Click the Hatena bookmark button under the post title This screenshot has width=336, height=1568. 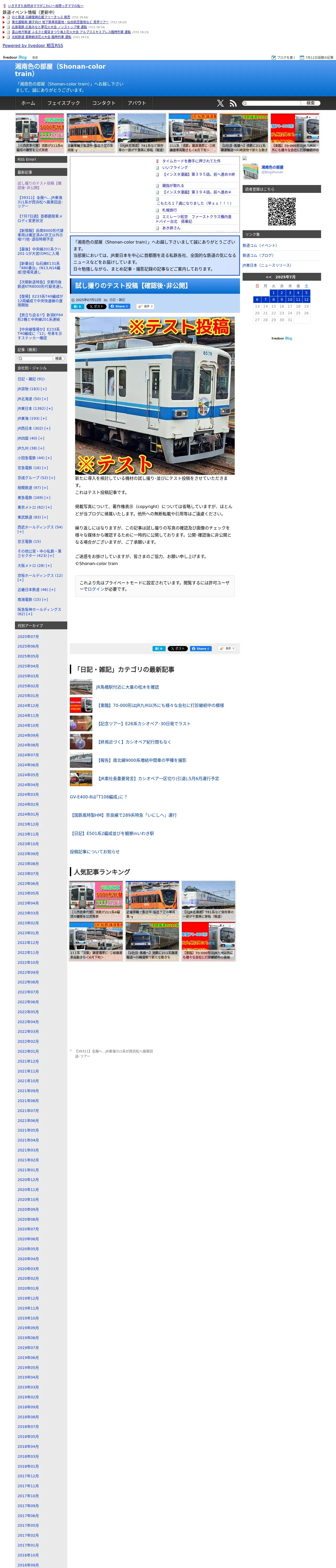click(78, 307)
